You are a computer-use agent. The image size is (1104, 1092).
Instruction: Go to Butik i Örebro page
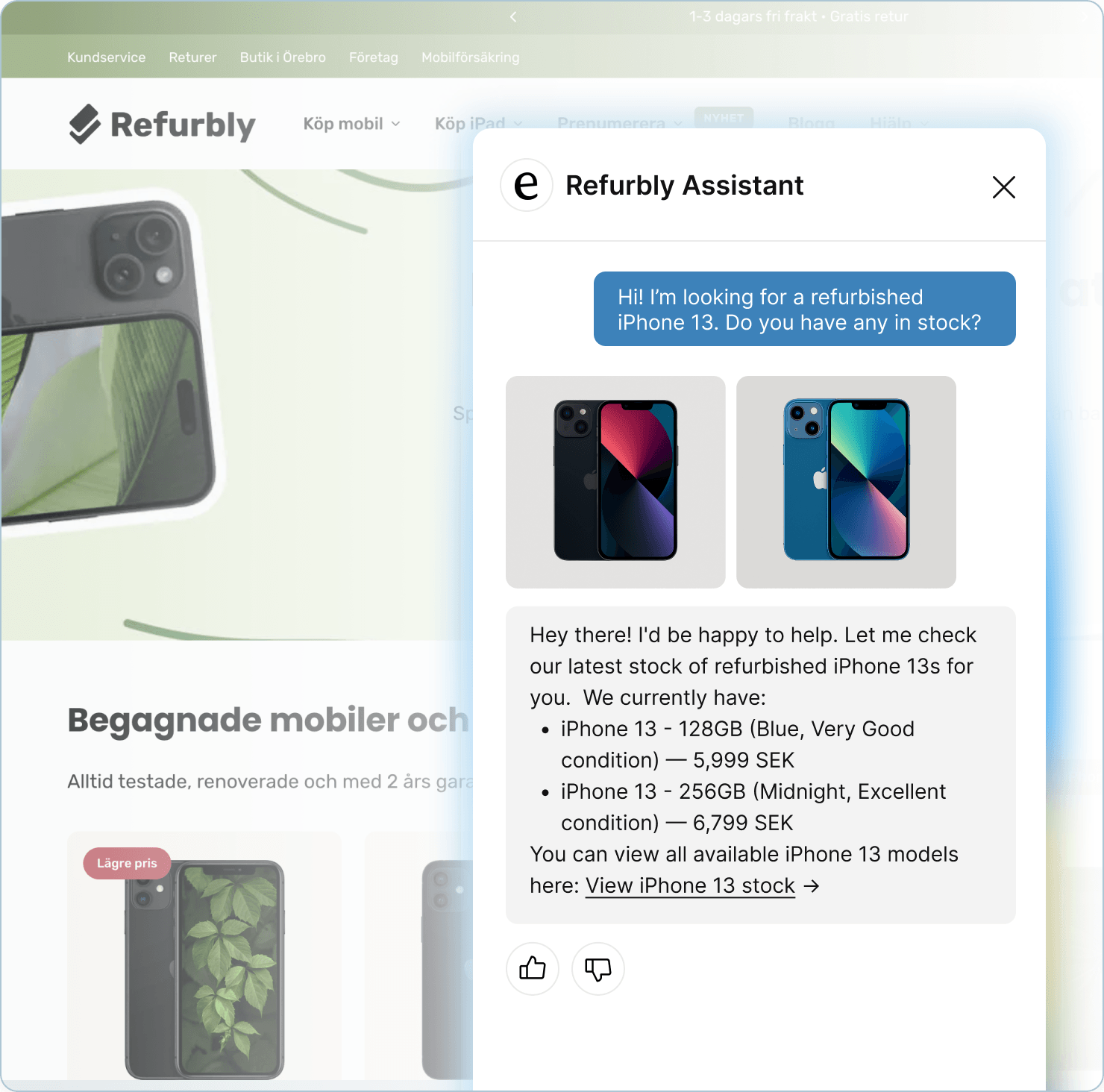pyautogui.click(x=283, y=57)
